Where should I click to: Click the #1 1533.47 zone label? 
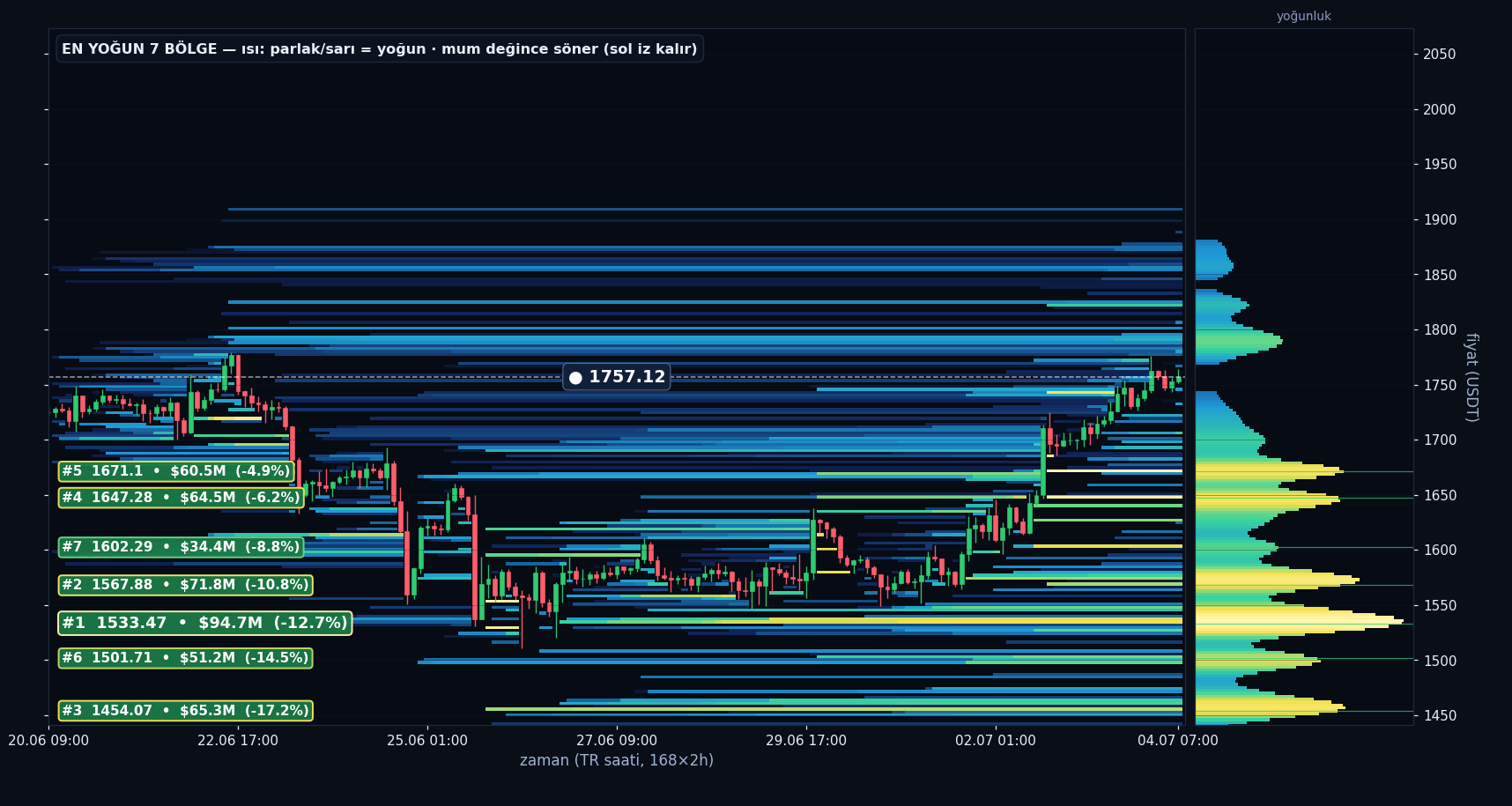pos(204,623)
